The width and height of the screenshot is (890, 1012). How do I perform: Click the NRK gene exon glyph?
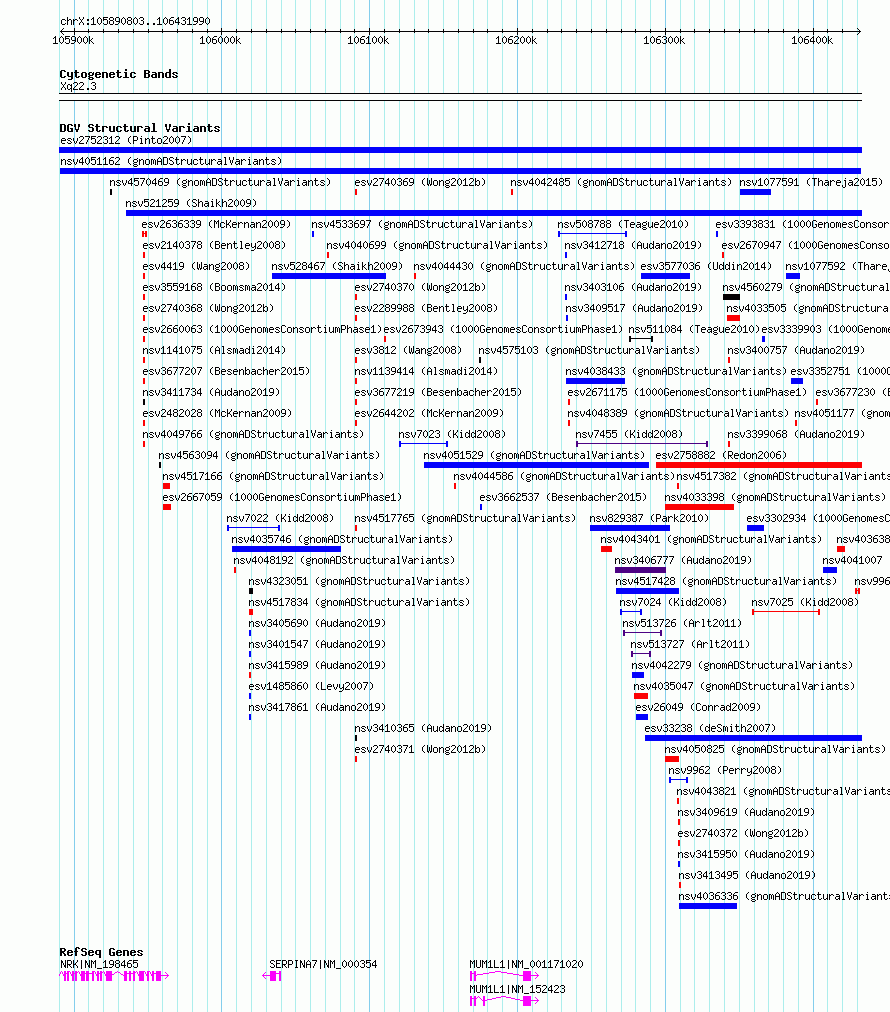tap(114, 976)
